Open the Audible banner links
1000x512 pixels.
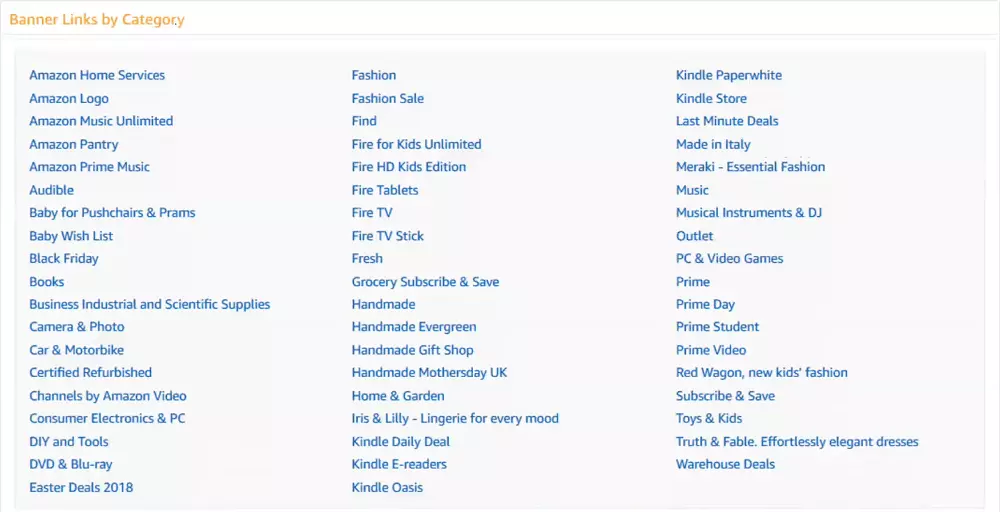coord(52,190)
